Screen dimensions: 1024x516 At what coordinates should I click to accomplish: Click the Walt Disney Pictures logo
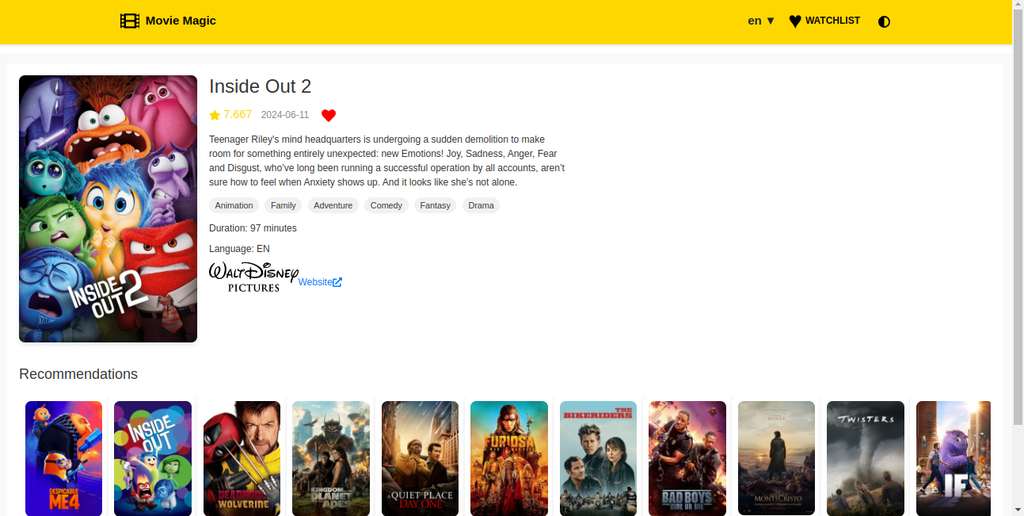pos(253,277)
